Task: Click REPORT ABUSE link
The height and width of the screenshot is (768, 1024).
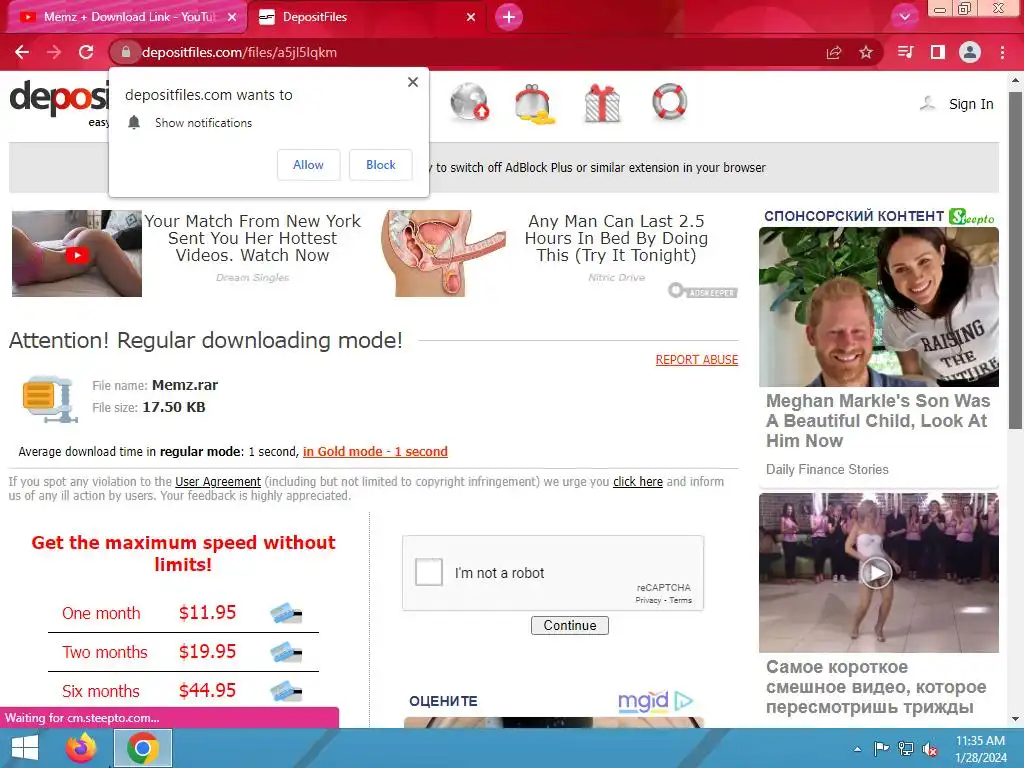Action: pyautogui.click(x=697, y=360)
